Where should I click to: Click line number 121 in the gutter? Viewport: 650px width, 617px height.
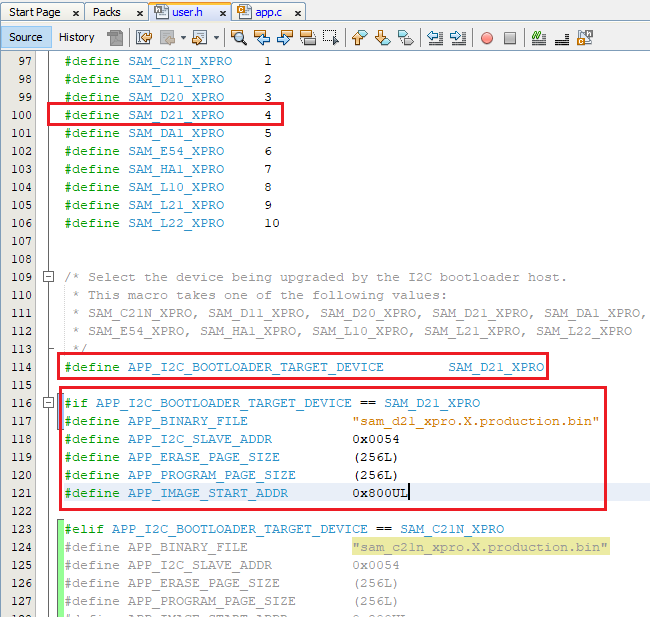[x=21, y=493]
